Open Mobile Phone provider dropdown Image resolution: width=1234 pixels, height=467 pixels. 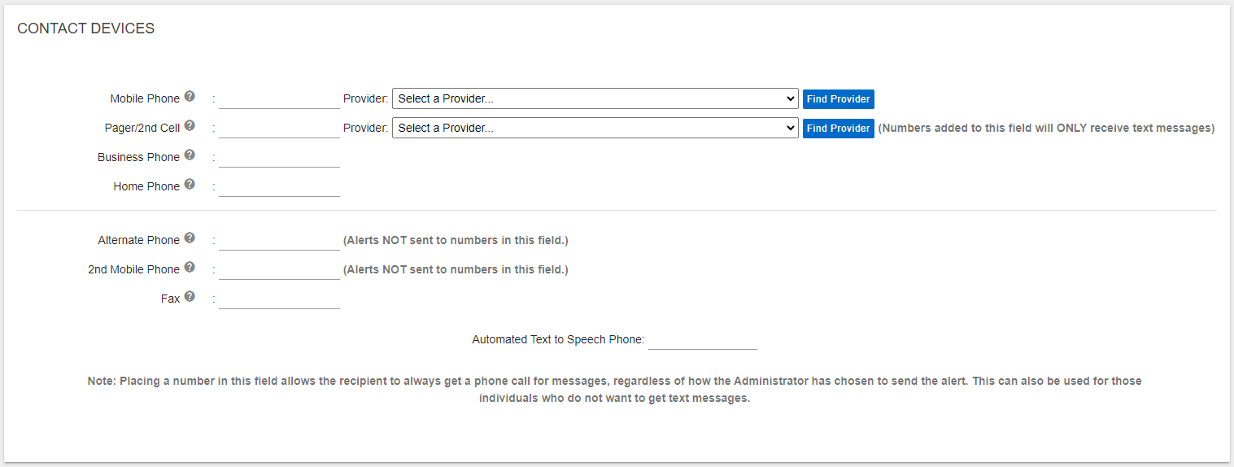pyautogui.click(x=595, y=99)
